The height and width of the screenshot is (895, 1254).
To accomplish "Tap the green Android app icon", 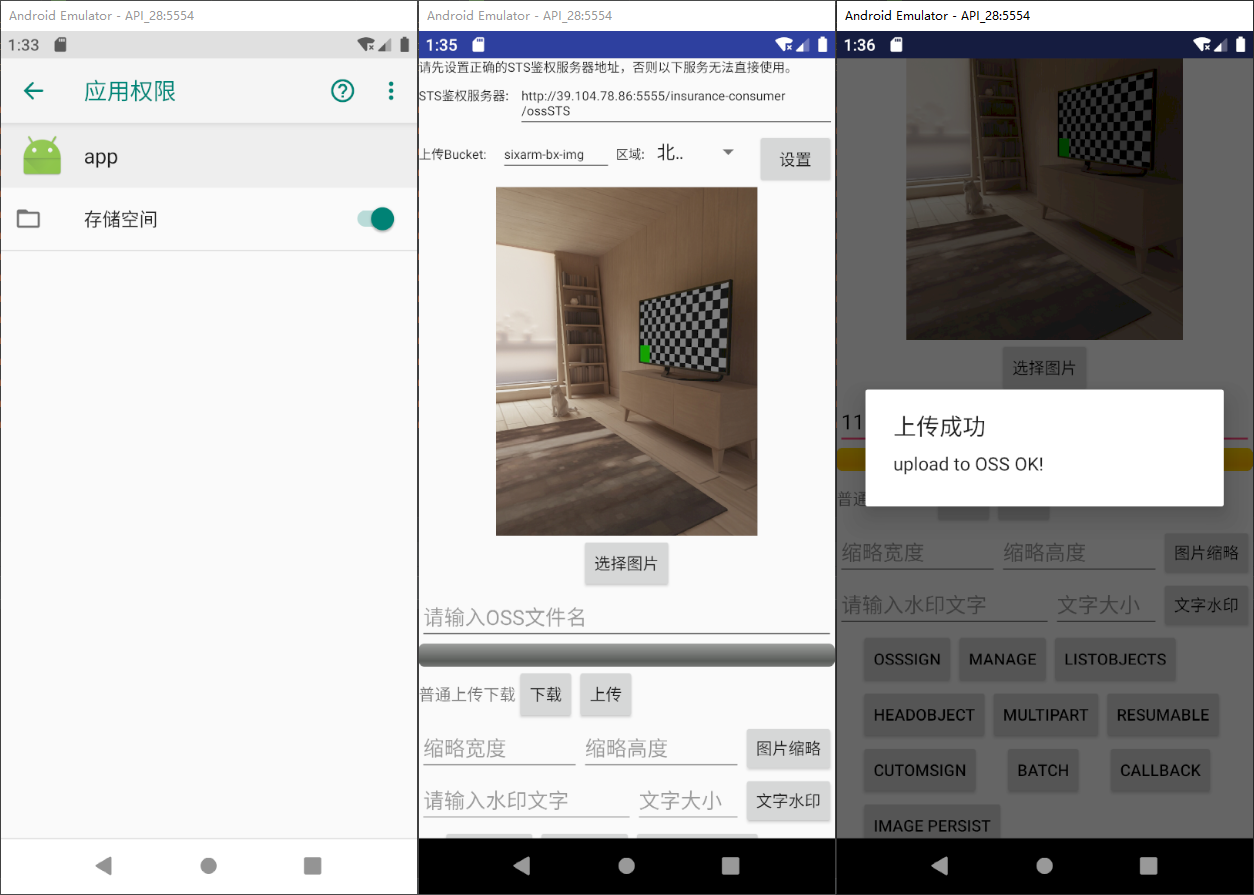I will [42, 156].
